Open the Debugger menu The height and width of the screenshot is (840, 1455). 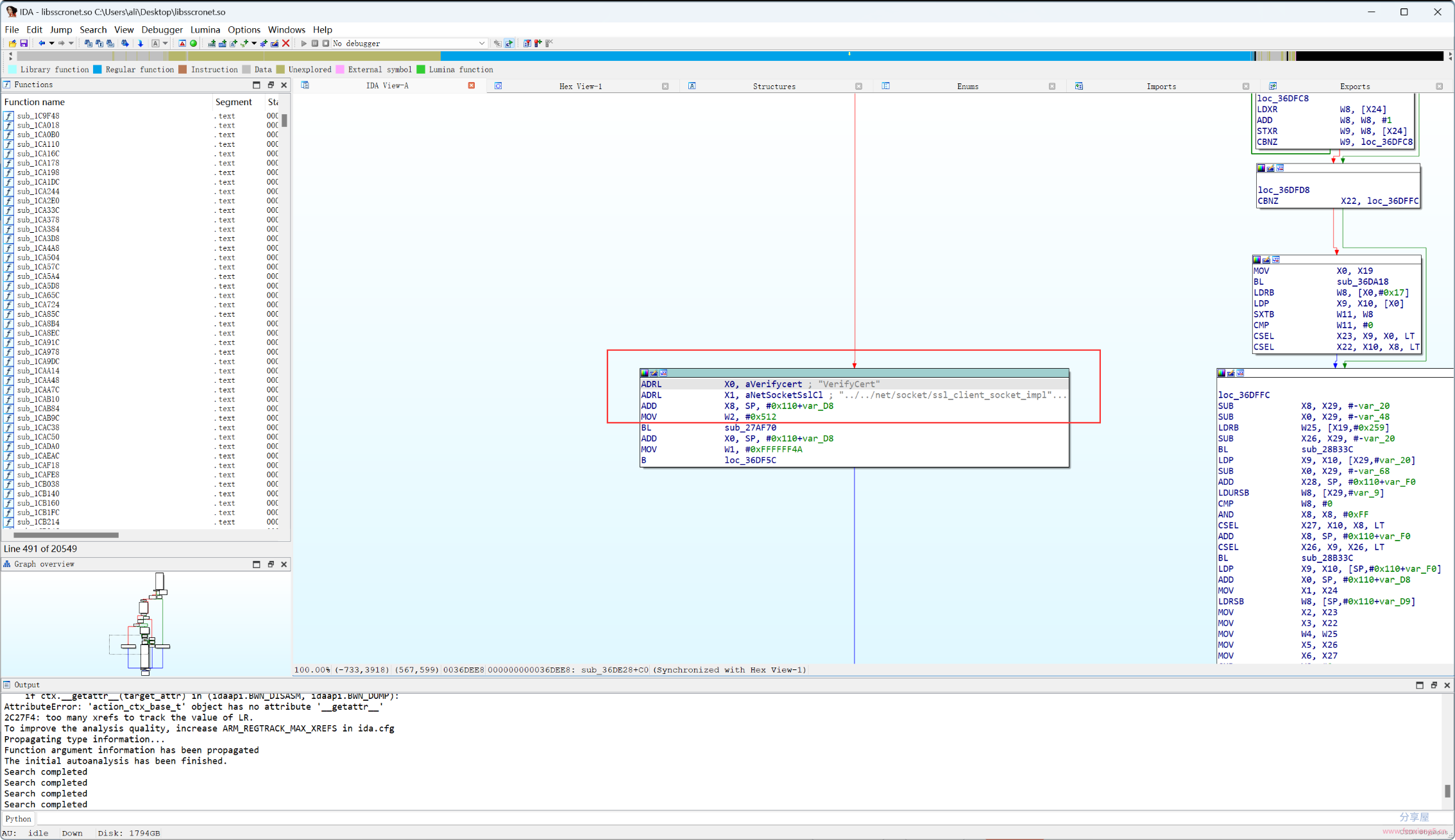(162, 29)
